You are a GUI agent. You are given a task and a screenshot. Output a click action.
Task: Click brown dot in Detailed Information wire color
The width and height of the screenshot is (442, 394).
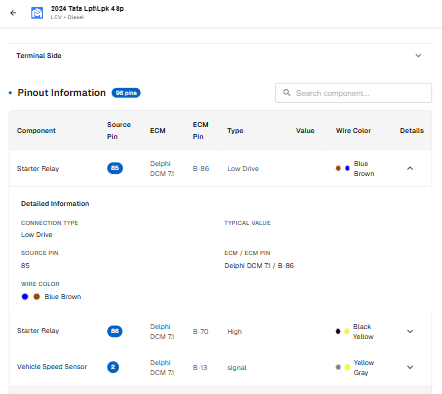point(37,297)
